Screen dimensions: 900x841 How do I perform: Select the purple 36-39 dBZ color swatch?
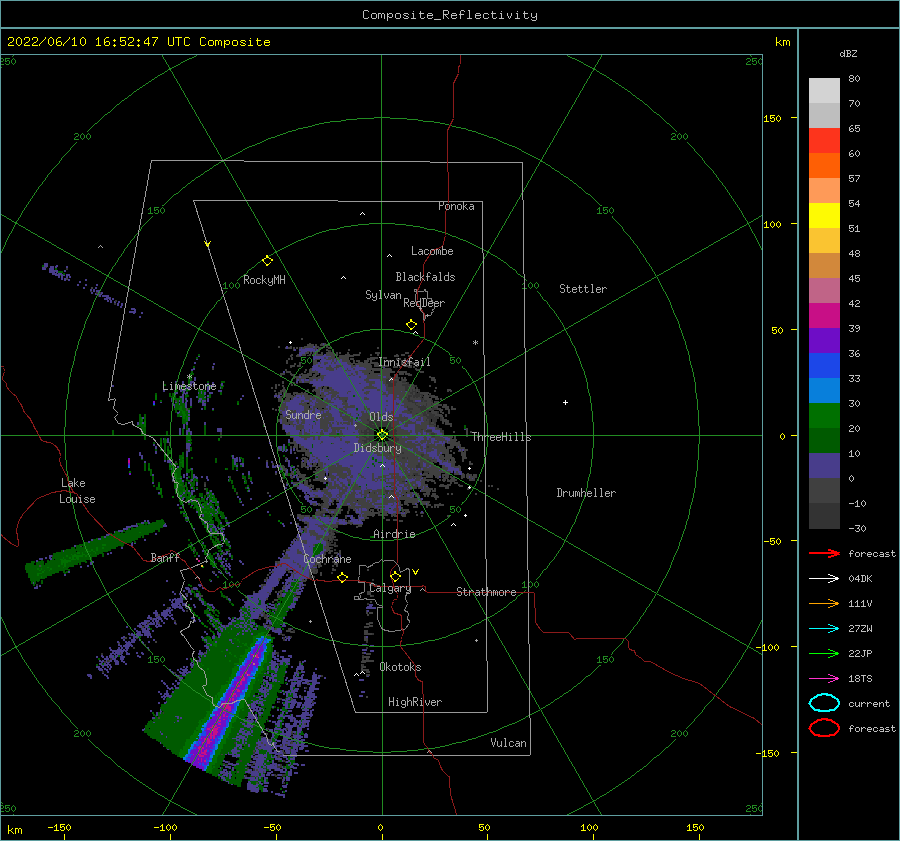[x=824, y=340]
